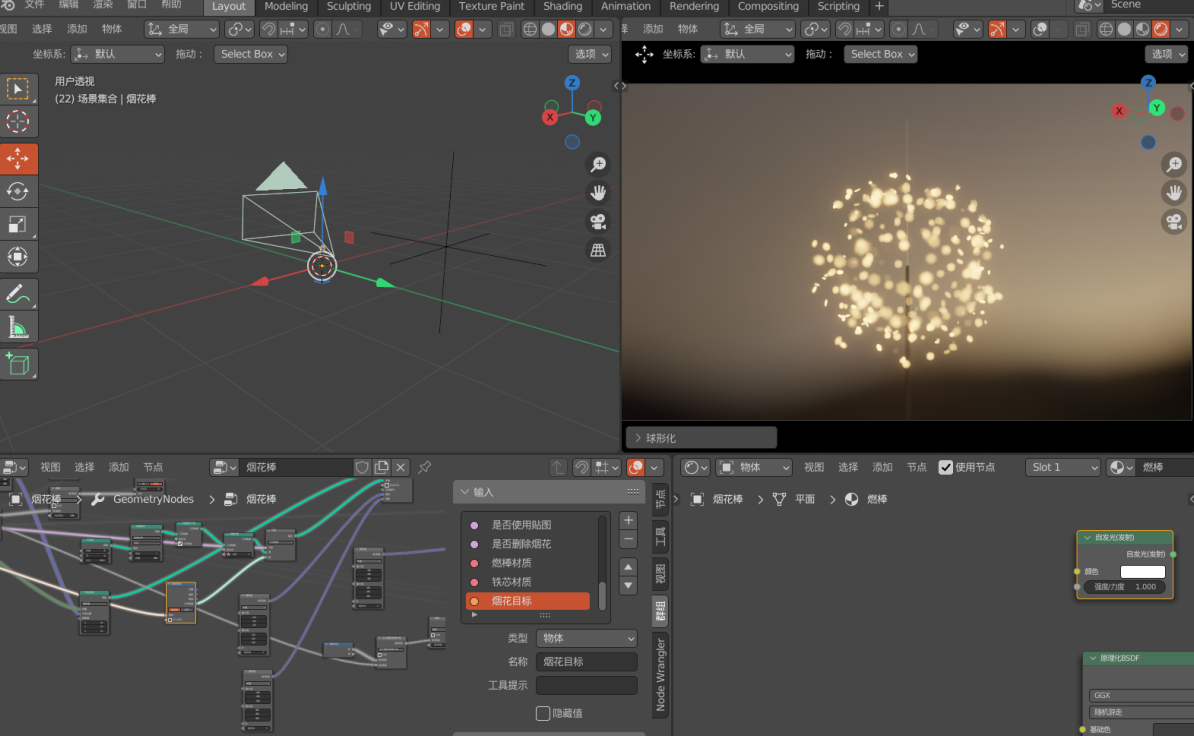The width and height of the screenshot is (1194, 736).
Task: Click zoom icon in right render viewport
Action: 1174,164
